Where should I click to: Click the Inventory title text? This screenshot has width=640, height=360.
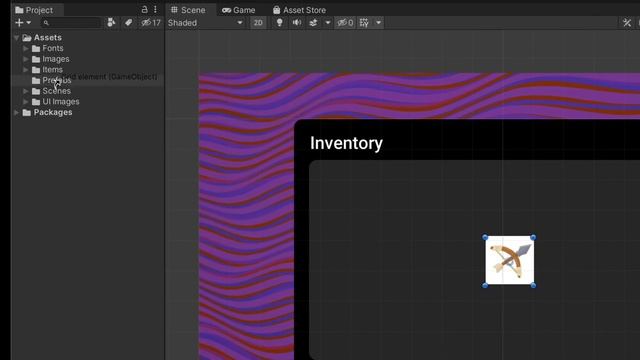click(x=346, y=143)
